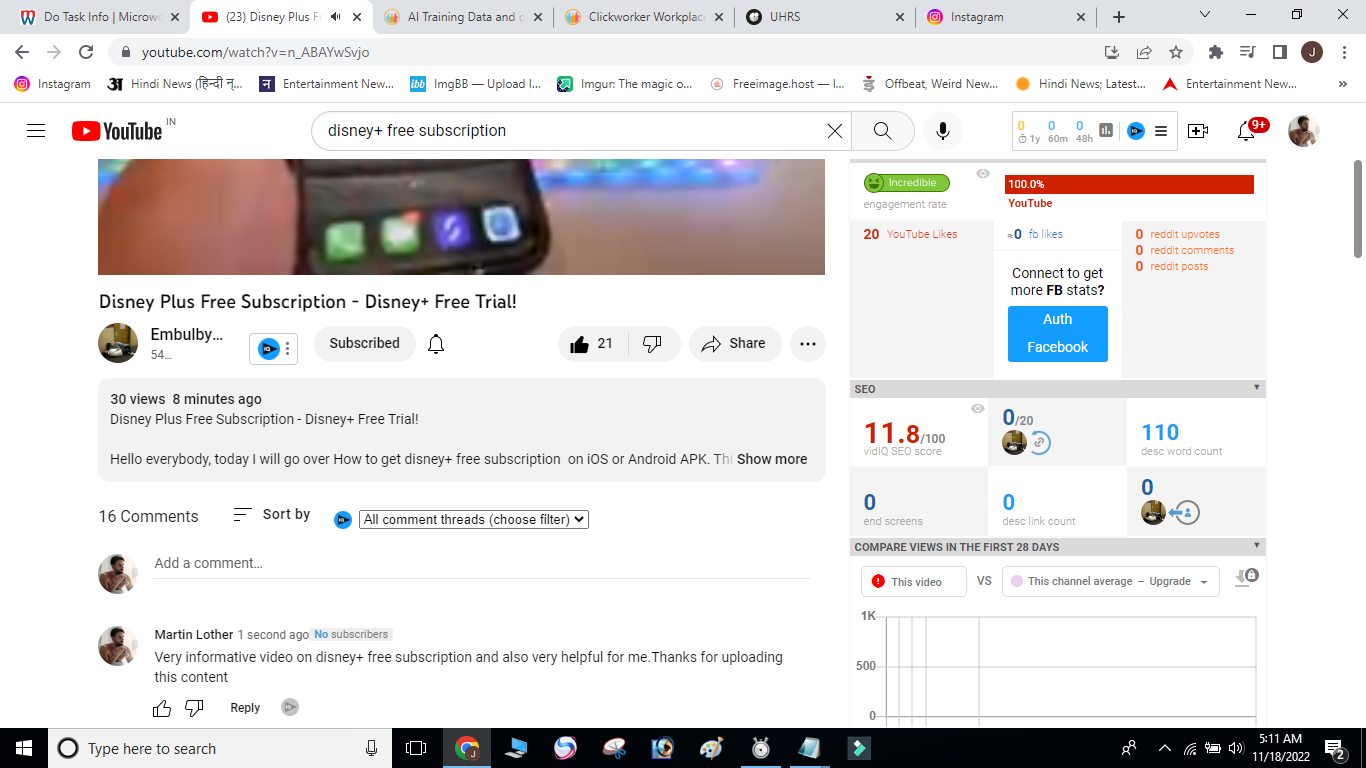The image size is (1366, 768).
Task: Open Windows Start menu
Action: [x=24, y=748]
